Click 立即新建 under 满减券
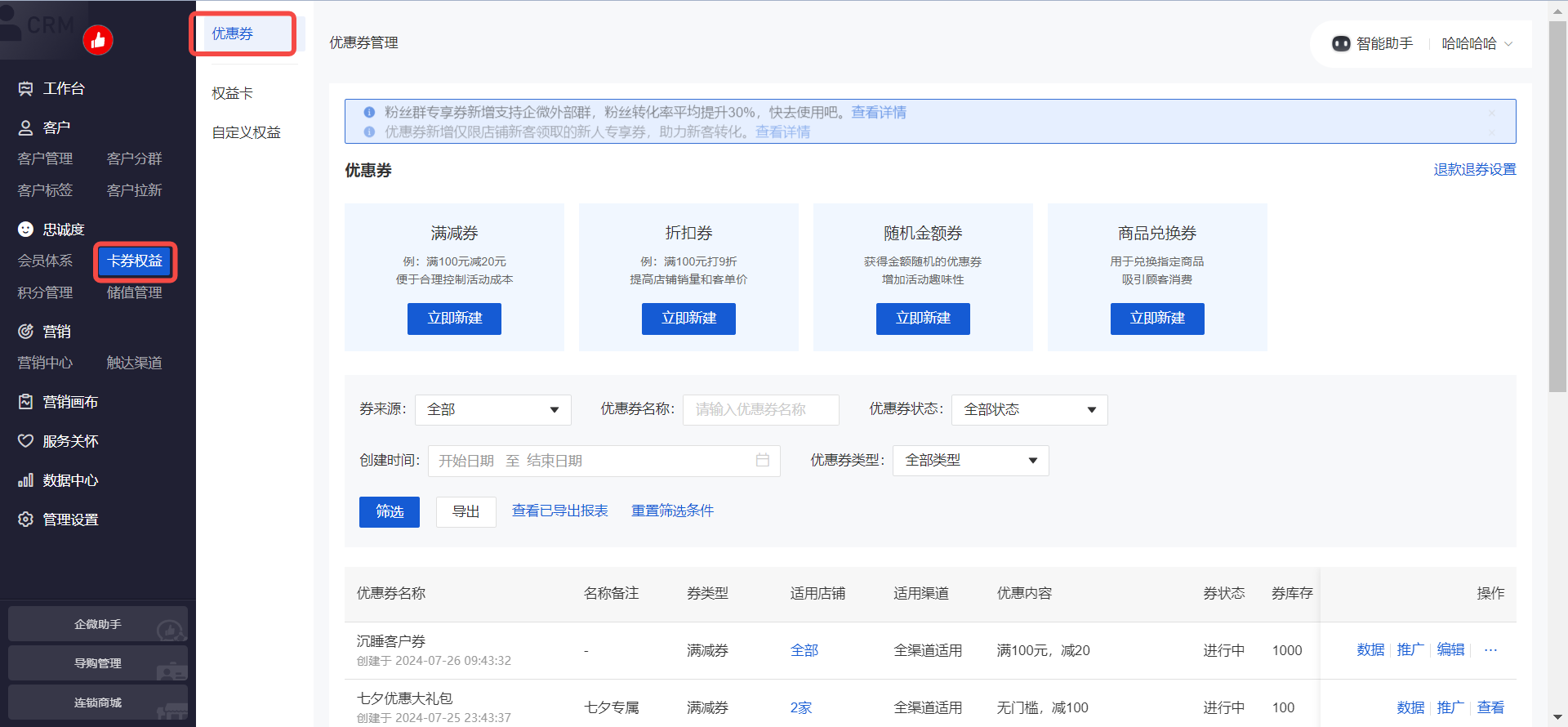 click(x=455, y=319)
